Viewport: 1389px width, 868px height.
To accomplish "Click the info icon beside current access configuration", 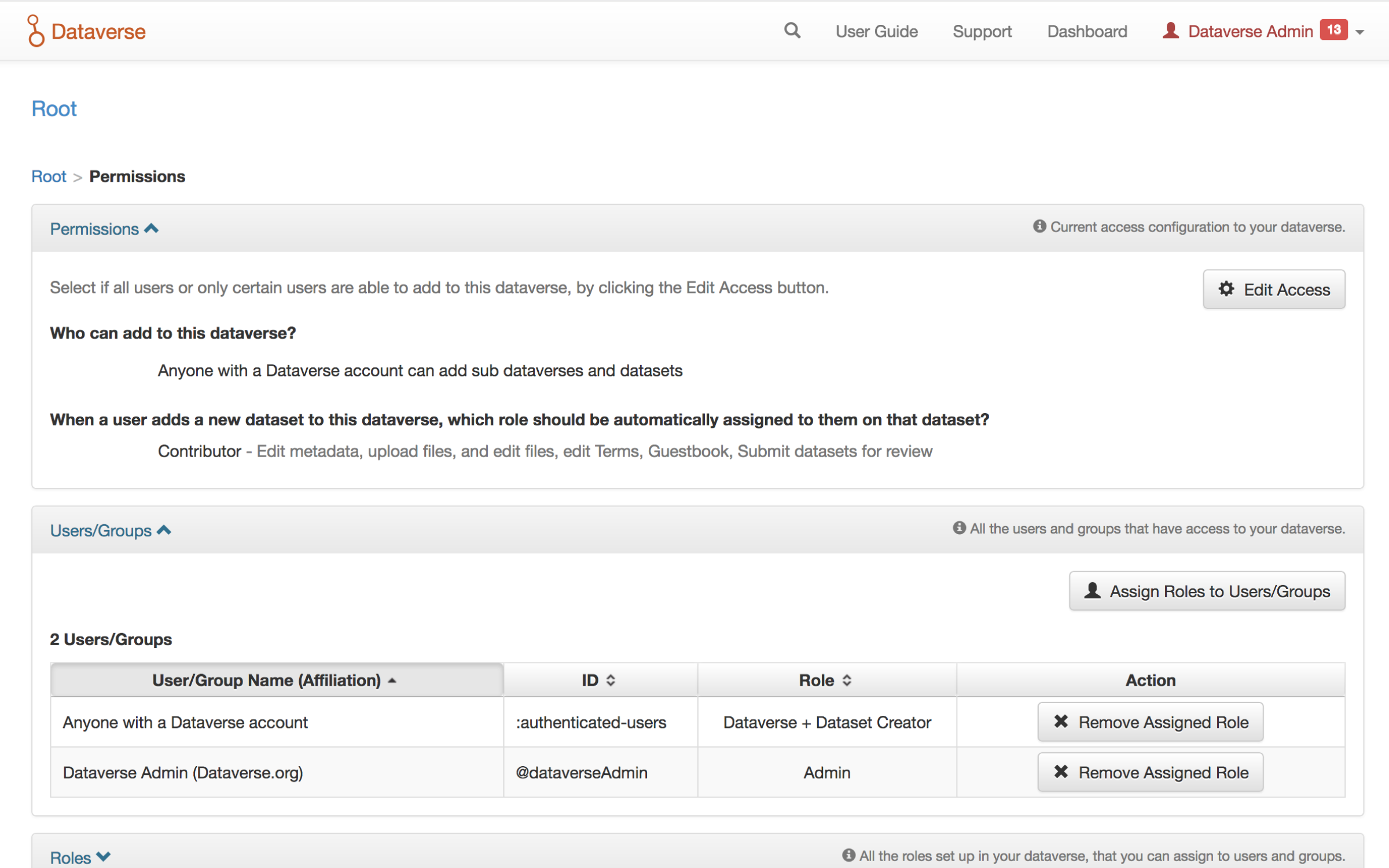I will (1040, 227).
